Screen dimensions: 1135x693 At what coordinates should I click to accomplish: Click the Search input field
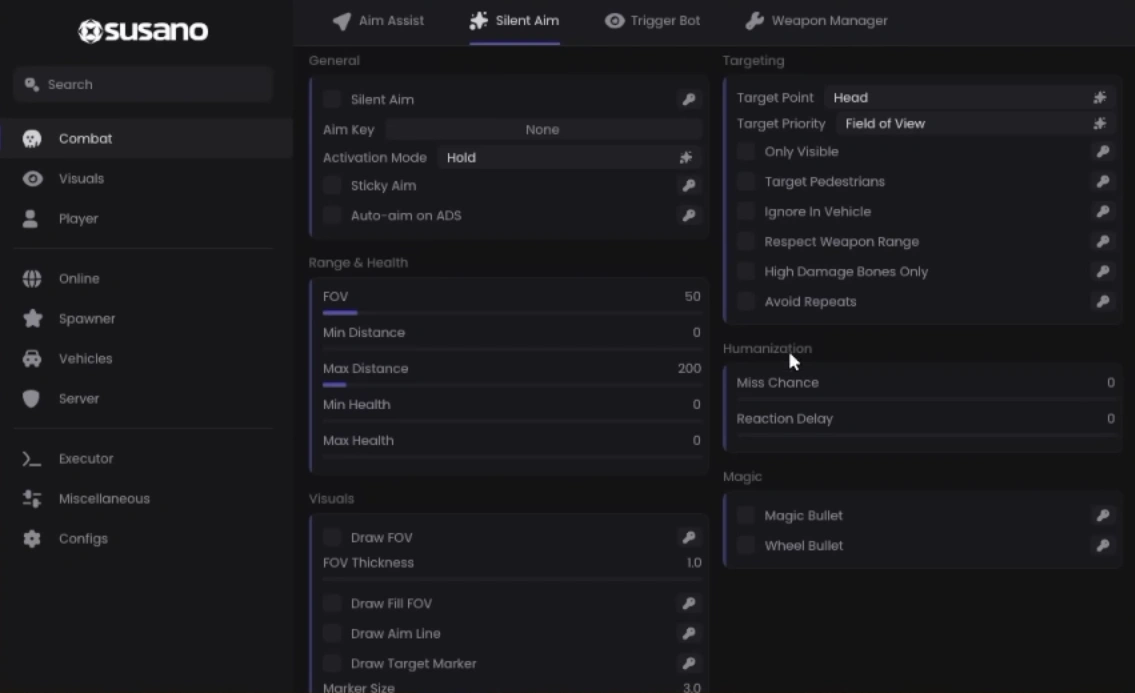[x=143, y=85]
